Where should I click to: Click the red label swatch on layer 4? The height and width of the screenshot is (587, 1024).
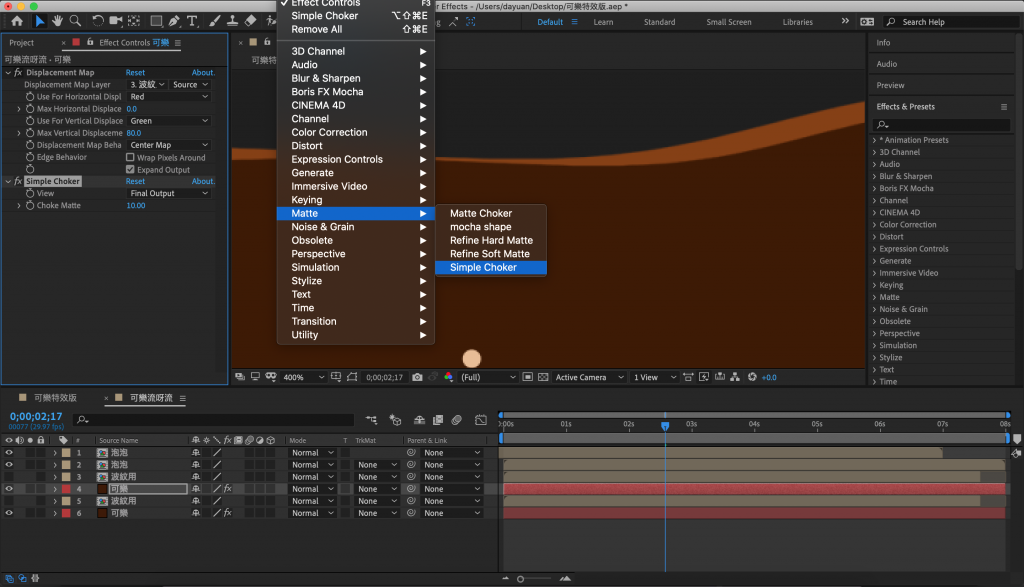tap(66, 488)
